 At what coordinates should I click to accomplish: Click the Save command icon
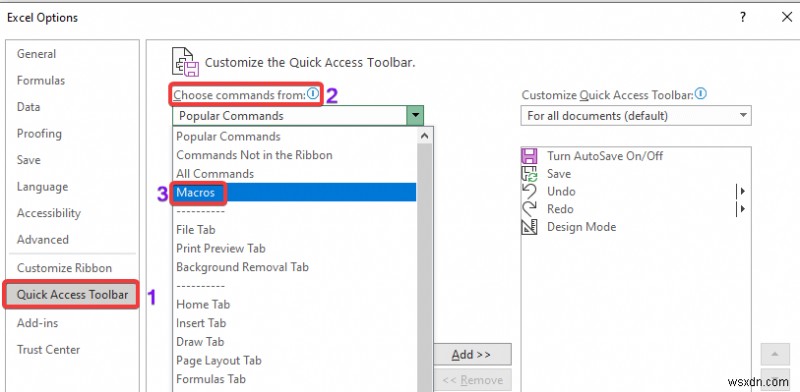(x=529, y=174)
